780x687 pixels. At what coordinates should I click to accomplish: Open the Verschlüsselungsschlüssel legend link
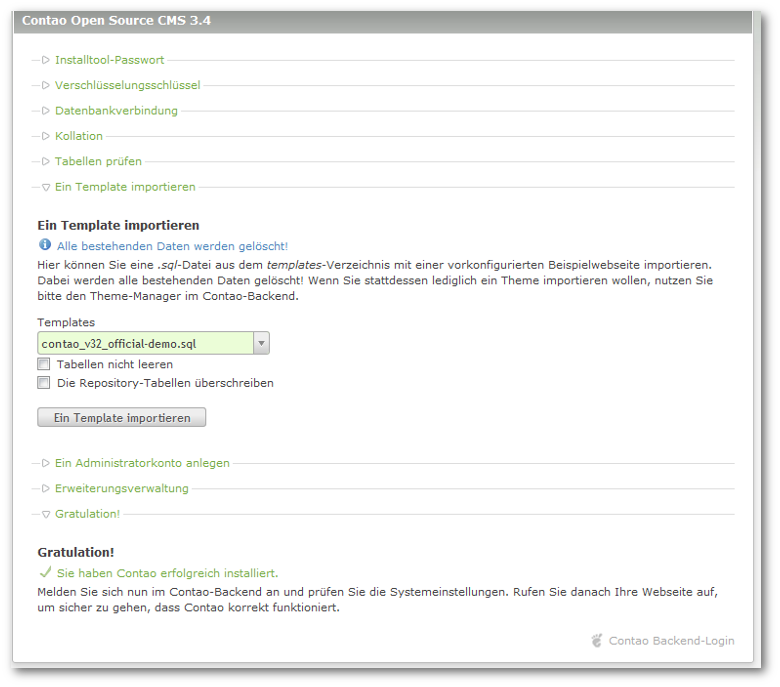[127, 86]
